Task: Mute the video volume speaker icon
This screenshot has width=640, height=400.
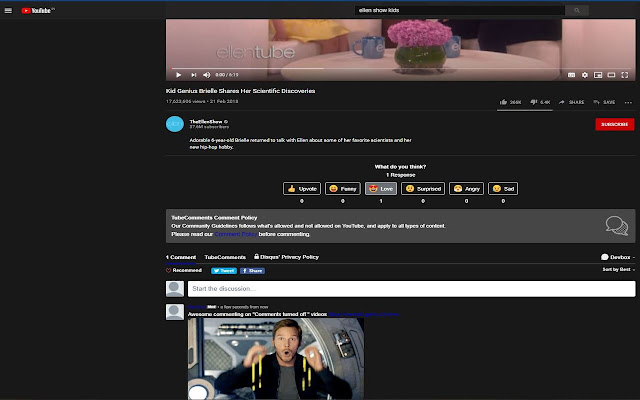Action: point(207,75)
